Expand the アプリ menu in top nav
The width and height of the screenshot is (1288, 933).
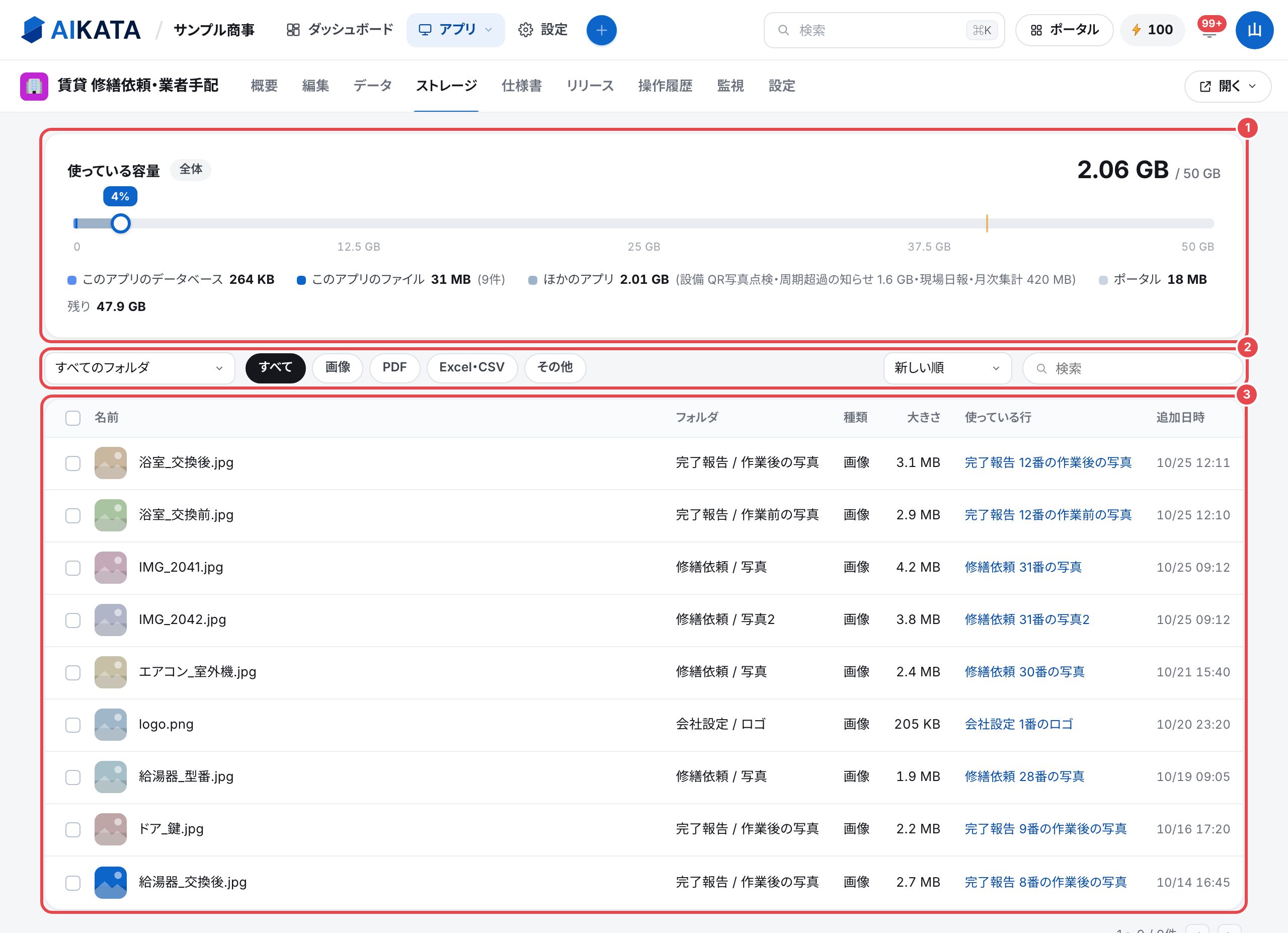tap(455, 30)
